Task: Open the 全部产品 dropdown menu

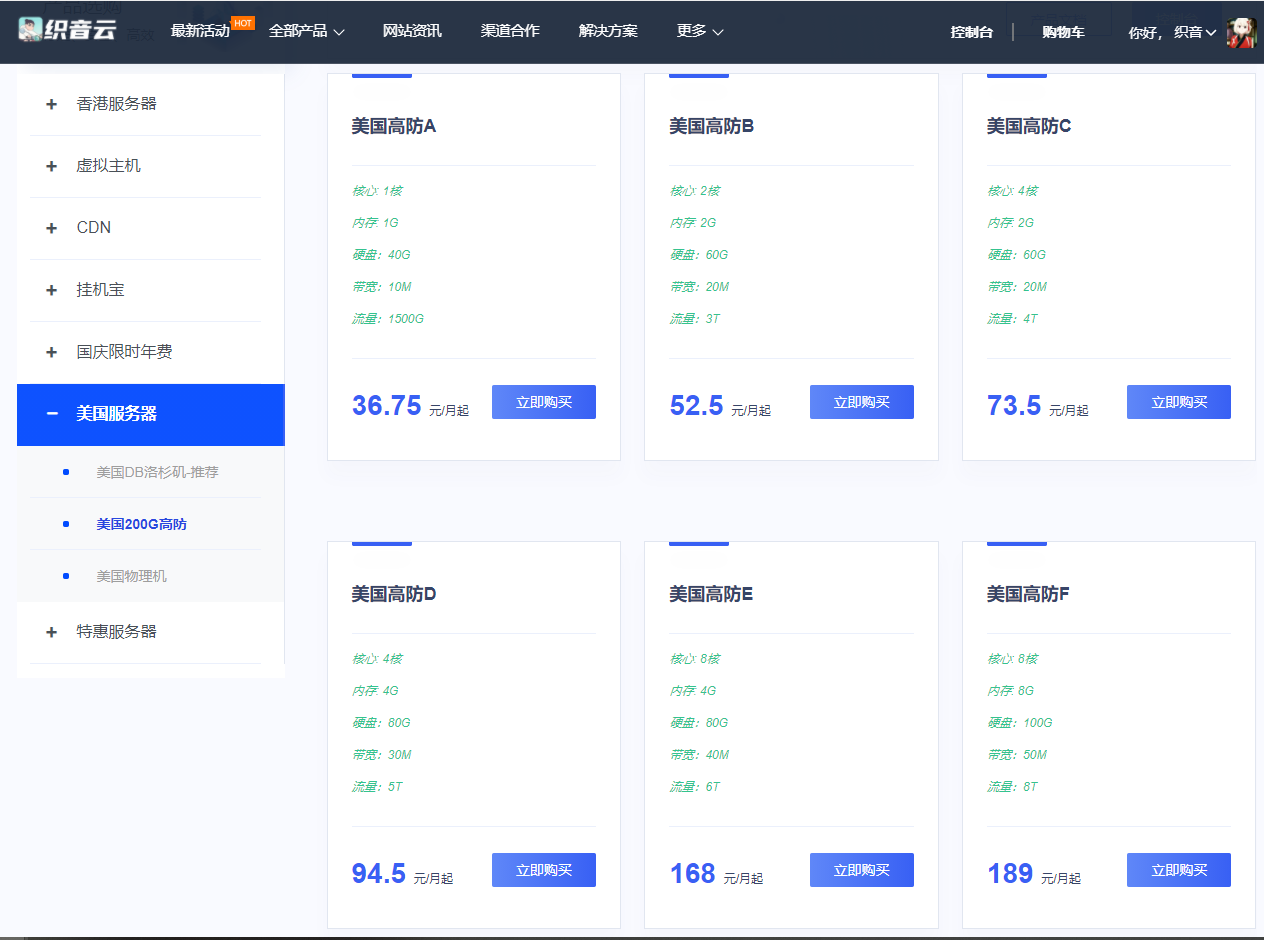Action: tap(306, 31)
